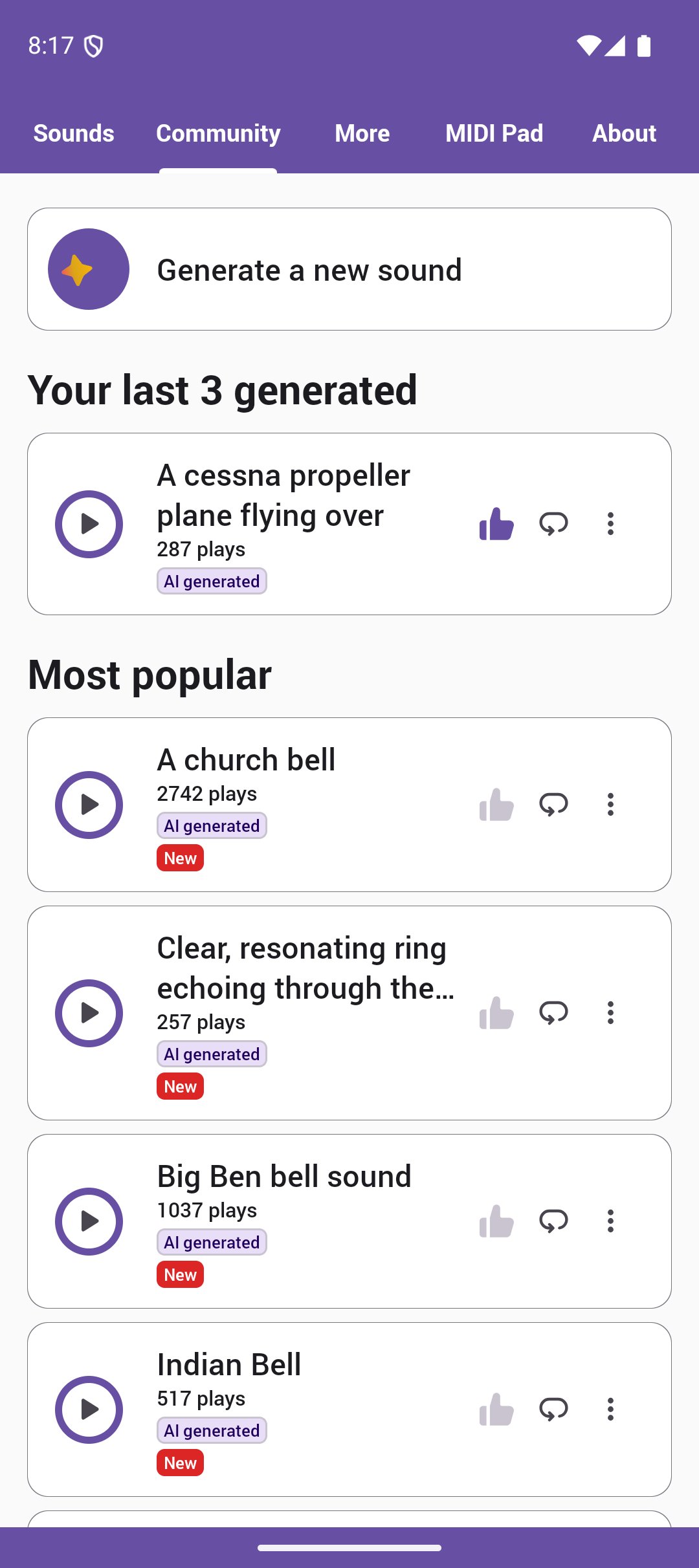The height and width of the screenshot is (1568, 699).
Task: Play the church bell sound
Action: coord(89,805)
